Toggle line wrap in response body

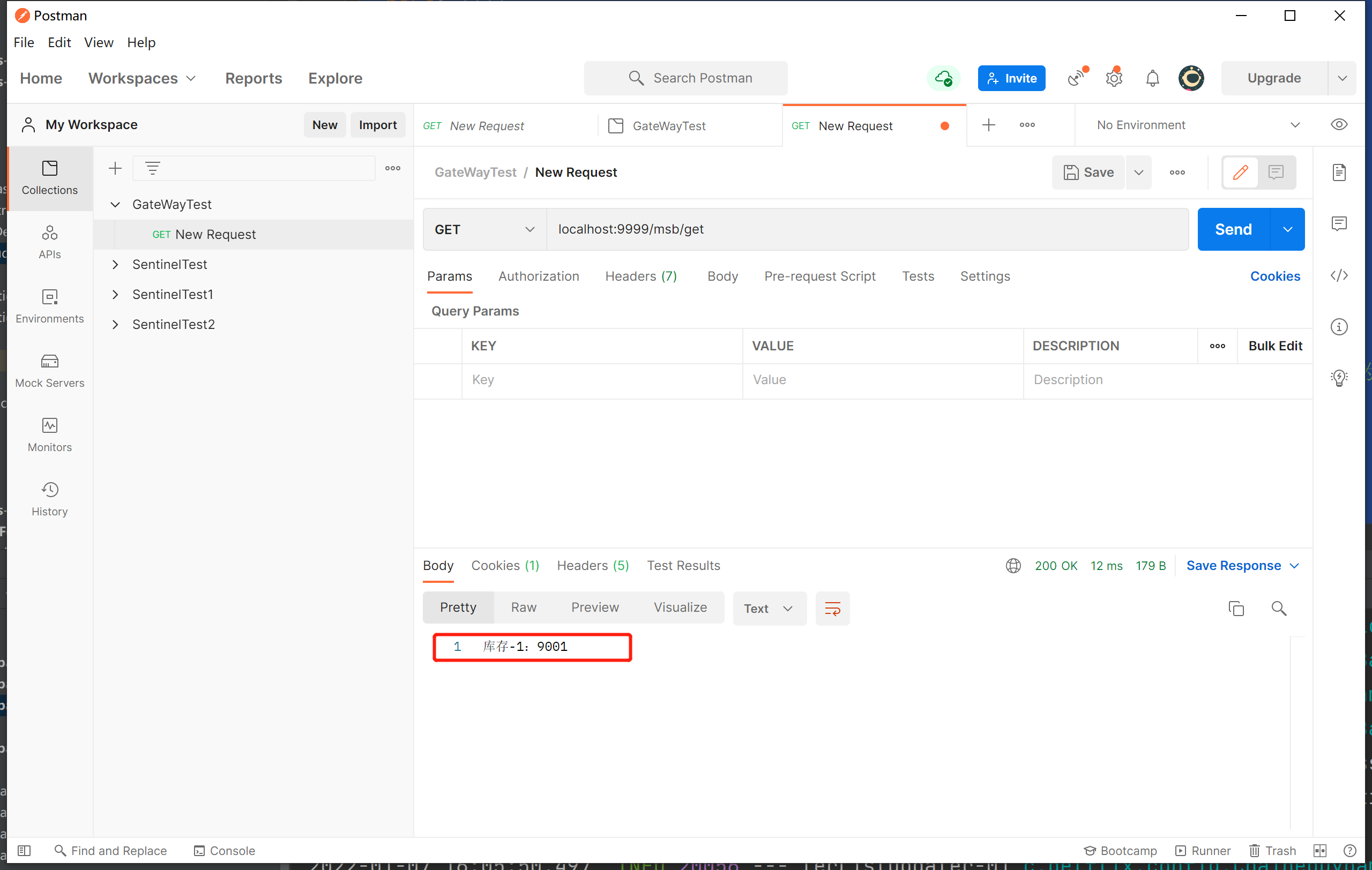(x=832, y=609)
